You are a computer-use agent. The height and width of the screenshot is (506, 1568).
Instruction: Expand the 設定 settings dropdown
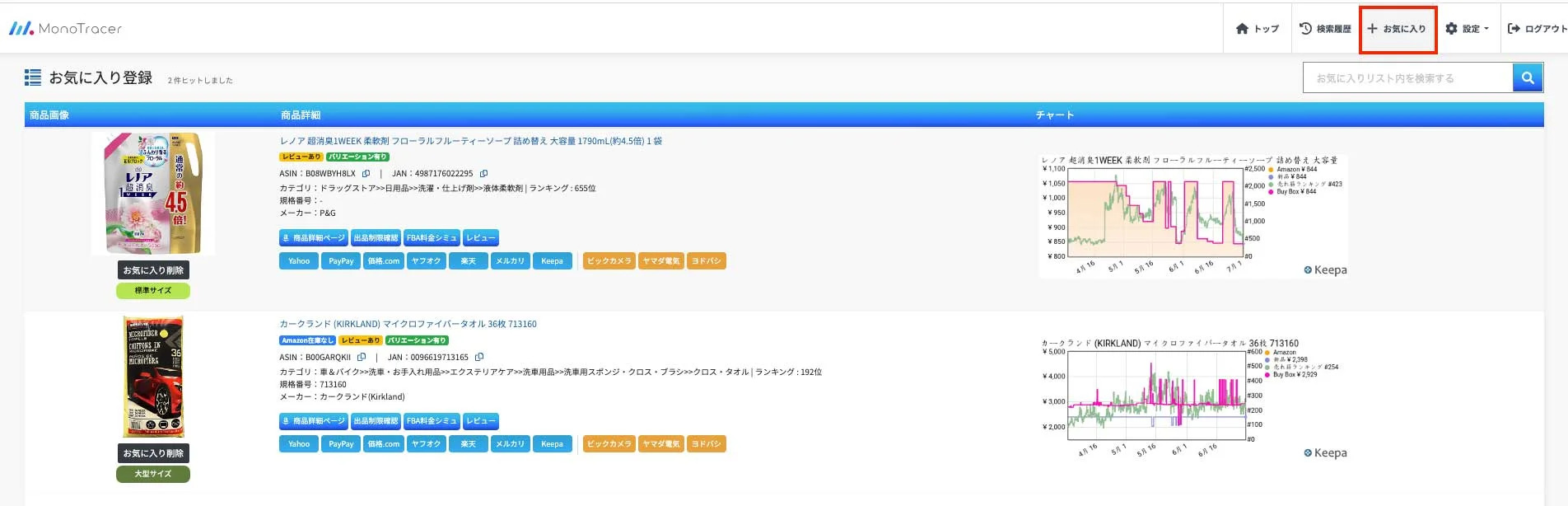point(1468,29)
